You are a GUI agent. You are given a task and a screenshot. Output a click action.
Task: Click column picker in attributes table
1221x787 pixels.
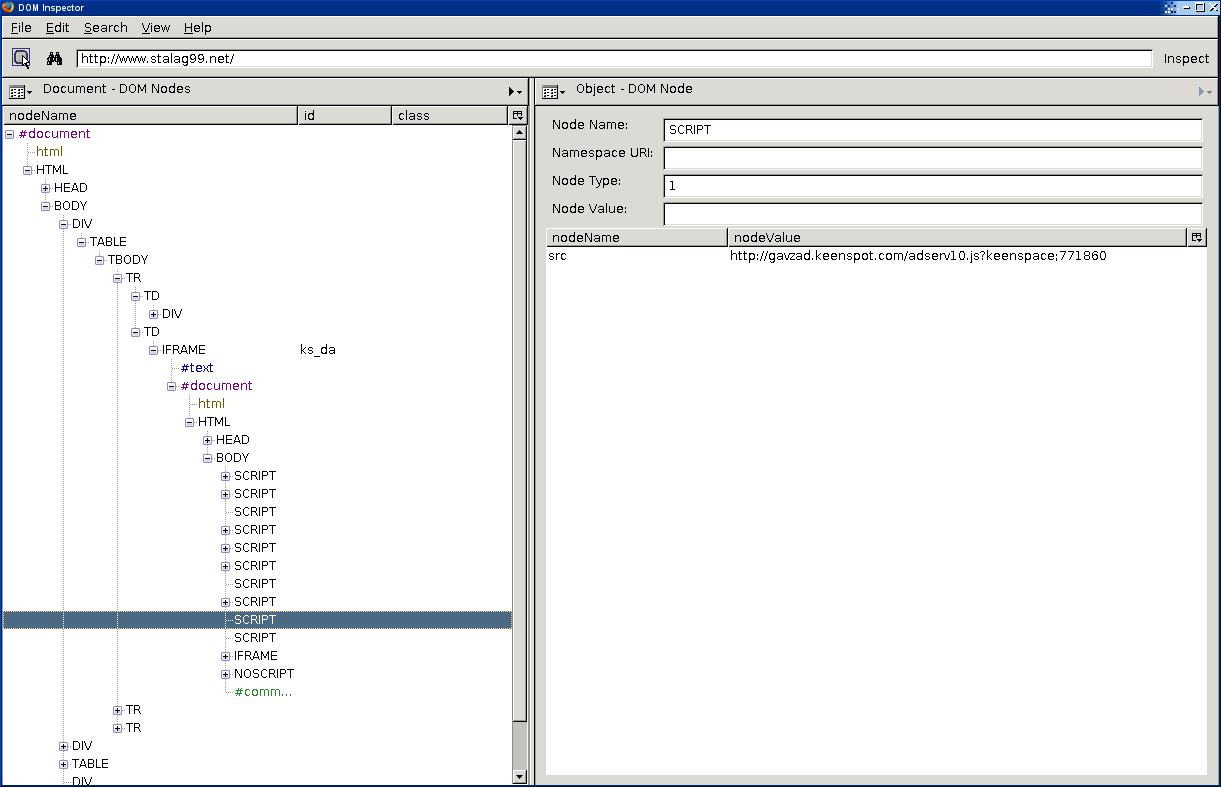tap(1196, 237)
